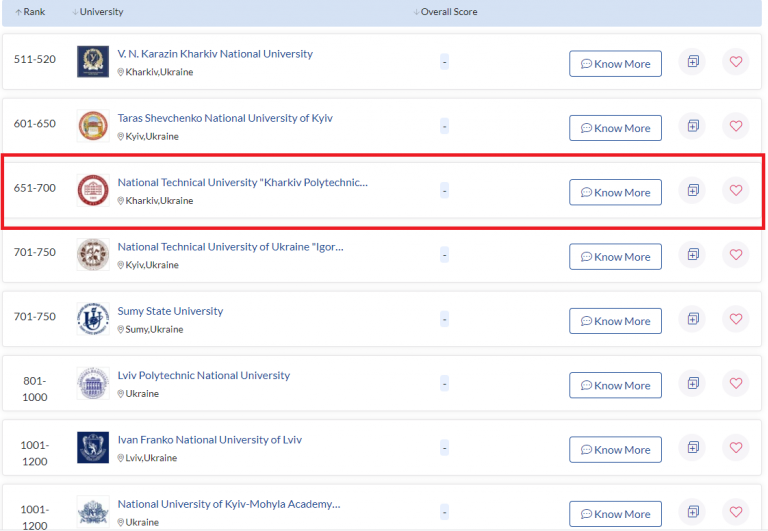Open Taras Shevchenko National University of Kyiv link
768x531 pixels.
pyautogui.click(x=225, y=118)
